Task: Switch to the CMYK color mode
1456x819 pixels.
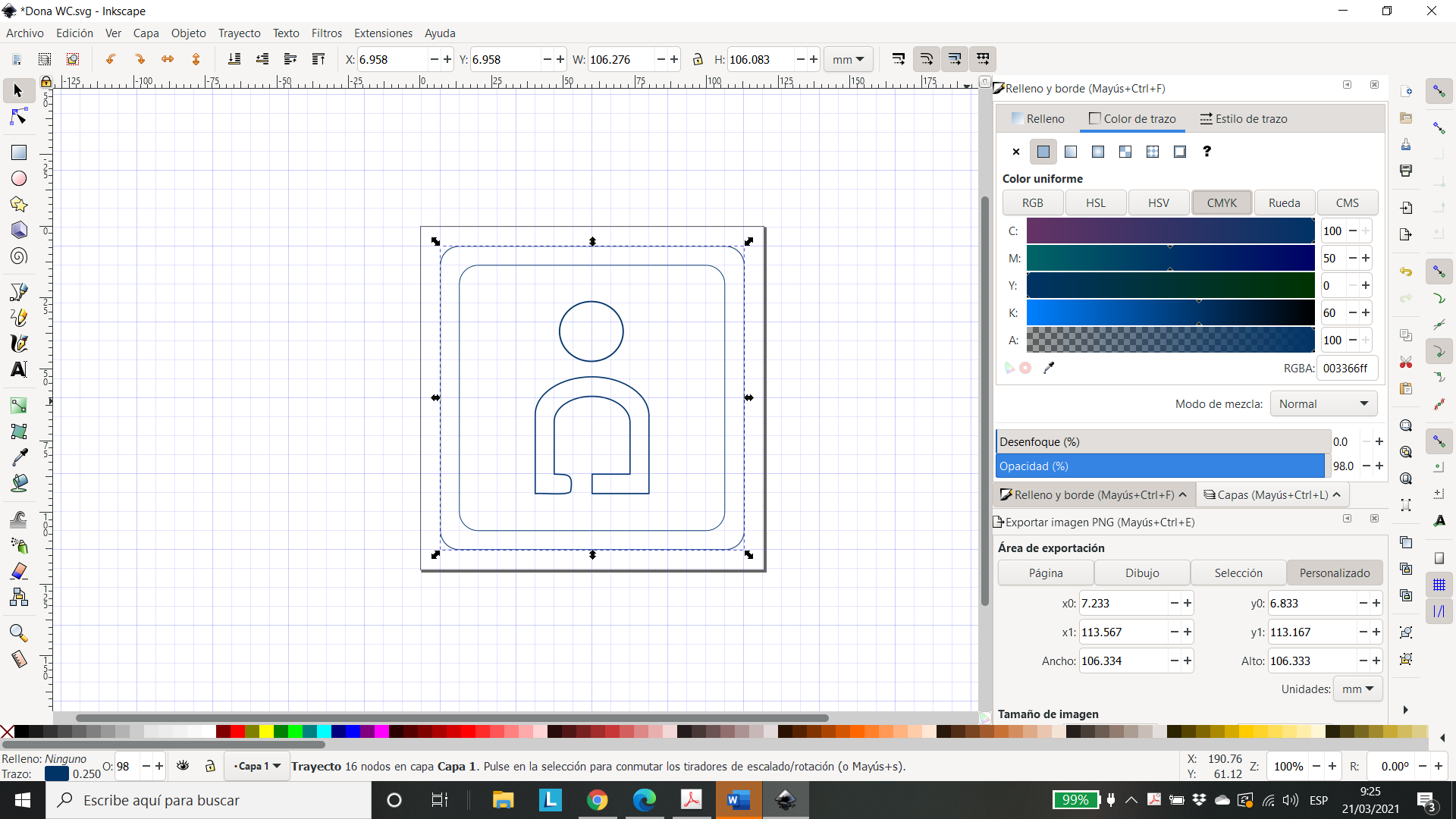Action: click(1222, 202)
